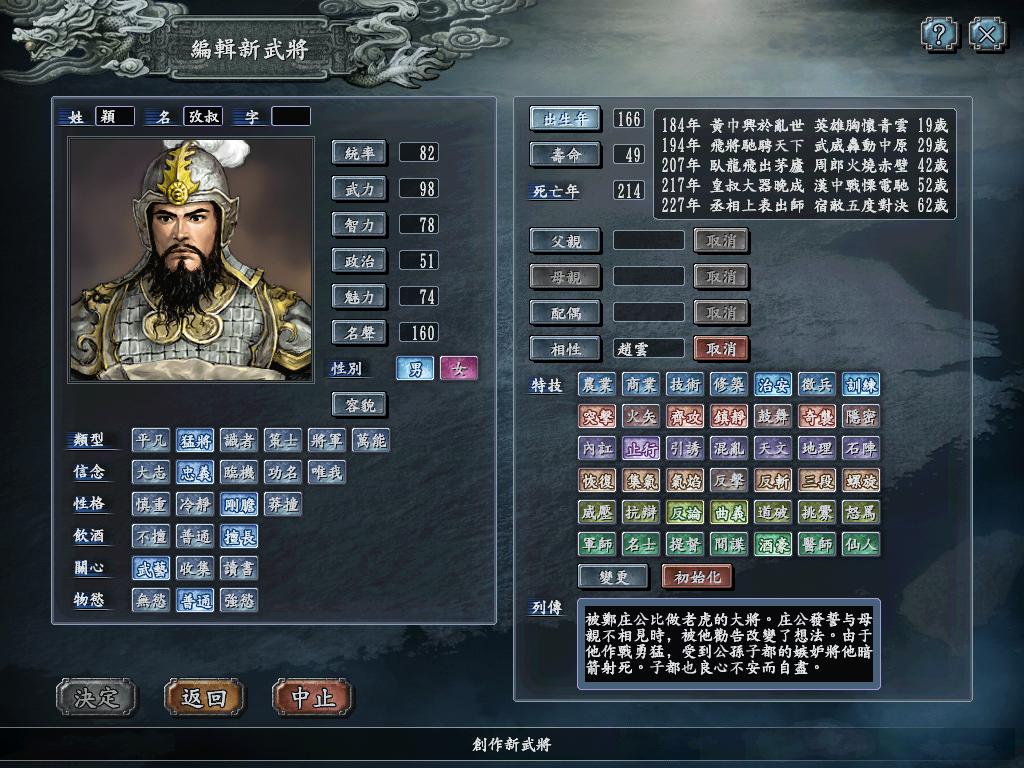
Task: Open the 父親 selection
Action: tap(566, 241)
